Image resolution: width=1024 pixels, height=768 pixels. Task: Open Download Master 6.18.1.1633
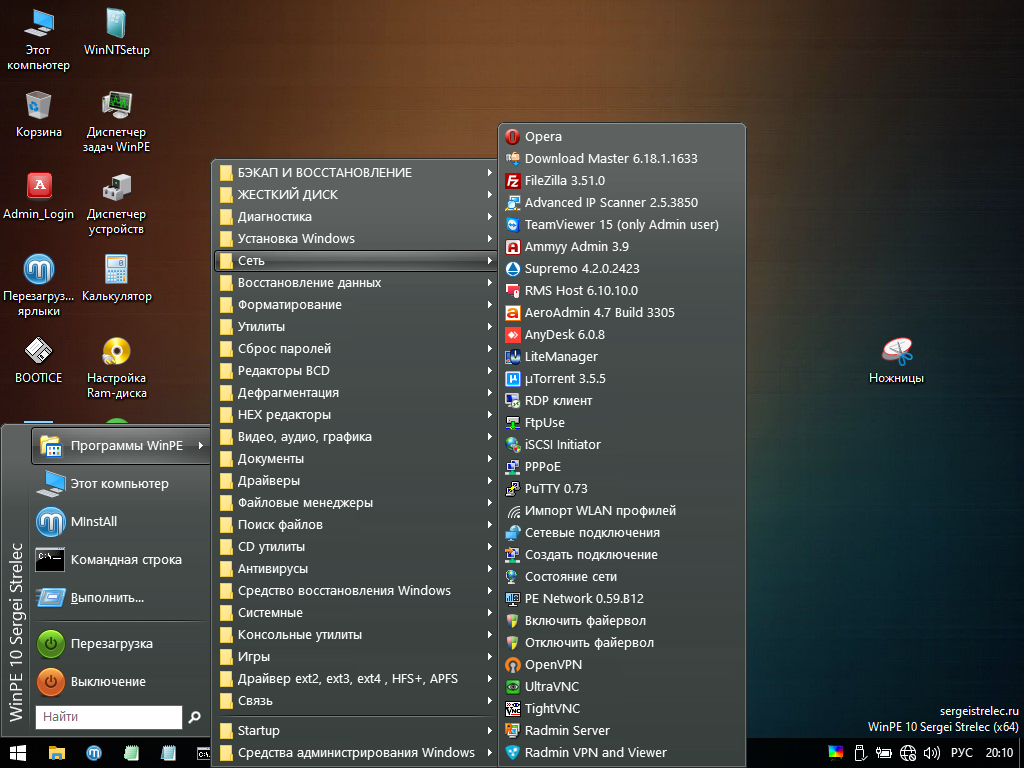point(622,159)
